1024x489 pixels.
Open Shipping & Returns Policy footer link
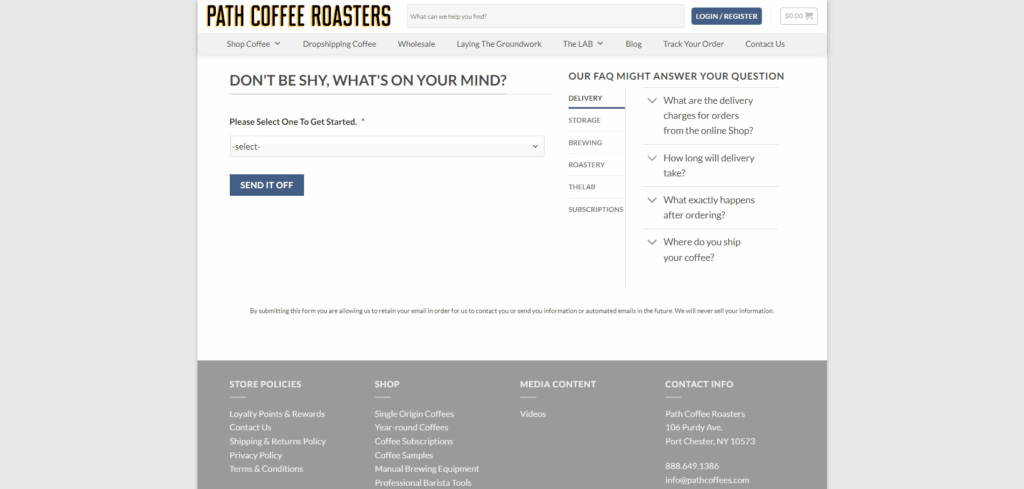[278, 441]
